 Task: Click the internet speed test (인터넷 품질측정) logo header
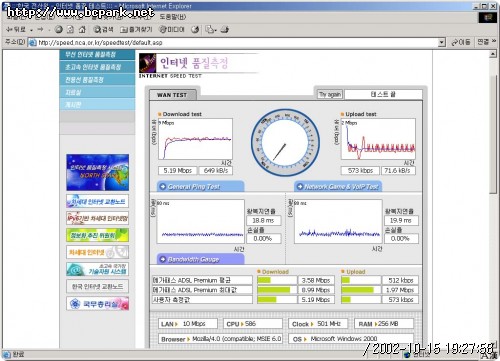(198, 66)
